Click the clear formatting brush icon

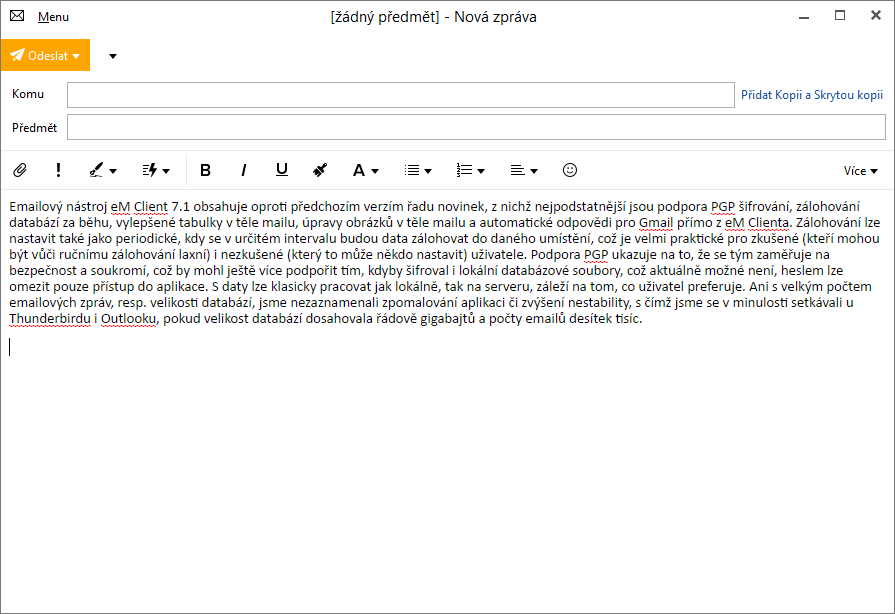pyautogui.click(x=320, y=170)
